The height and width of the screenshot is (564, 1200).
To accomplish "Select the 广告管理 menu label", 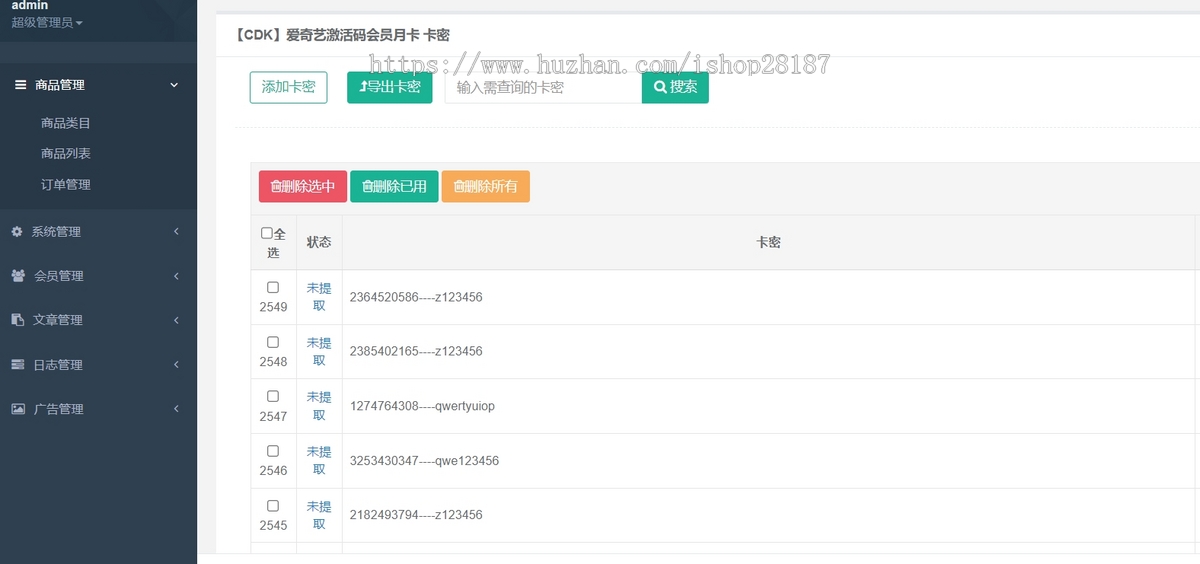I will point(59,409).
